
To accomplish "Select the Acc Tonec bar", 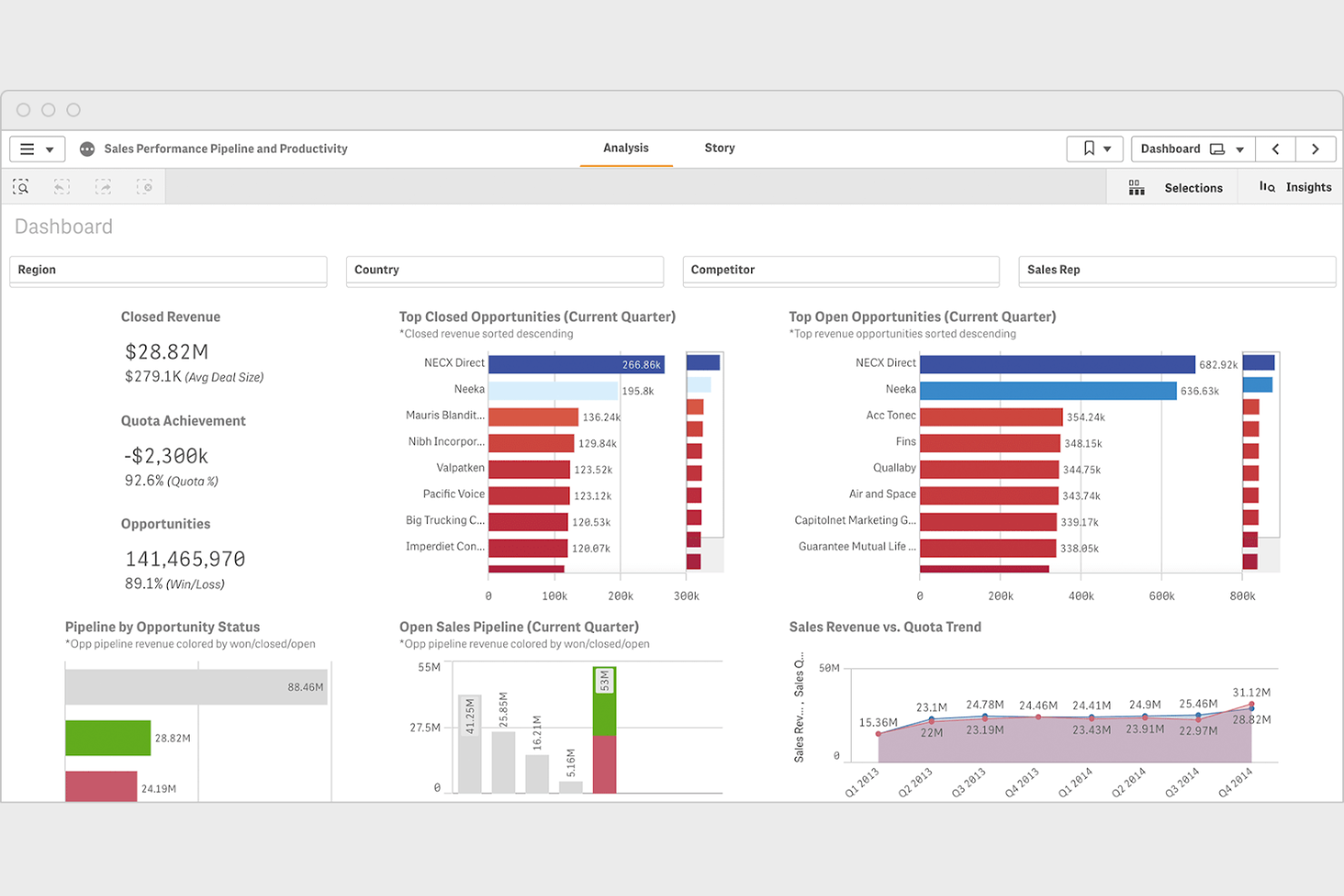I will pyautogui.click(x=991, y=417).
